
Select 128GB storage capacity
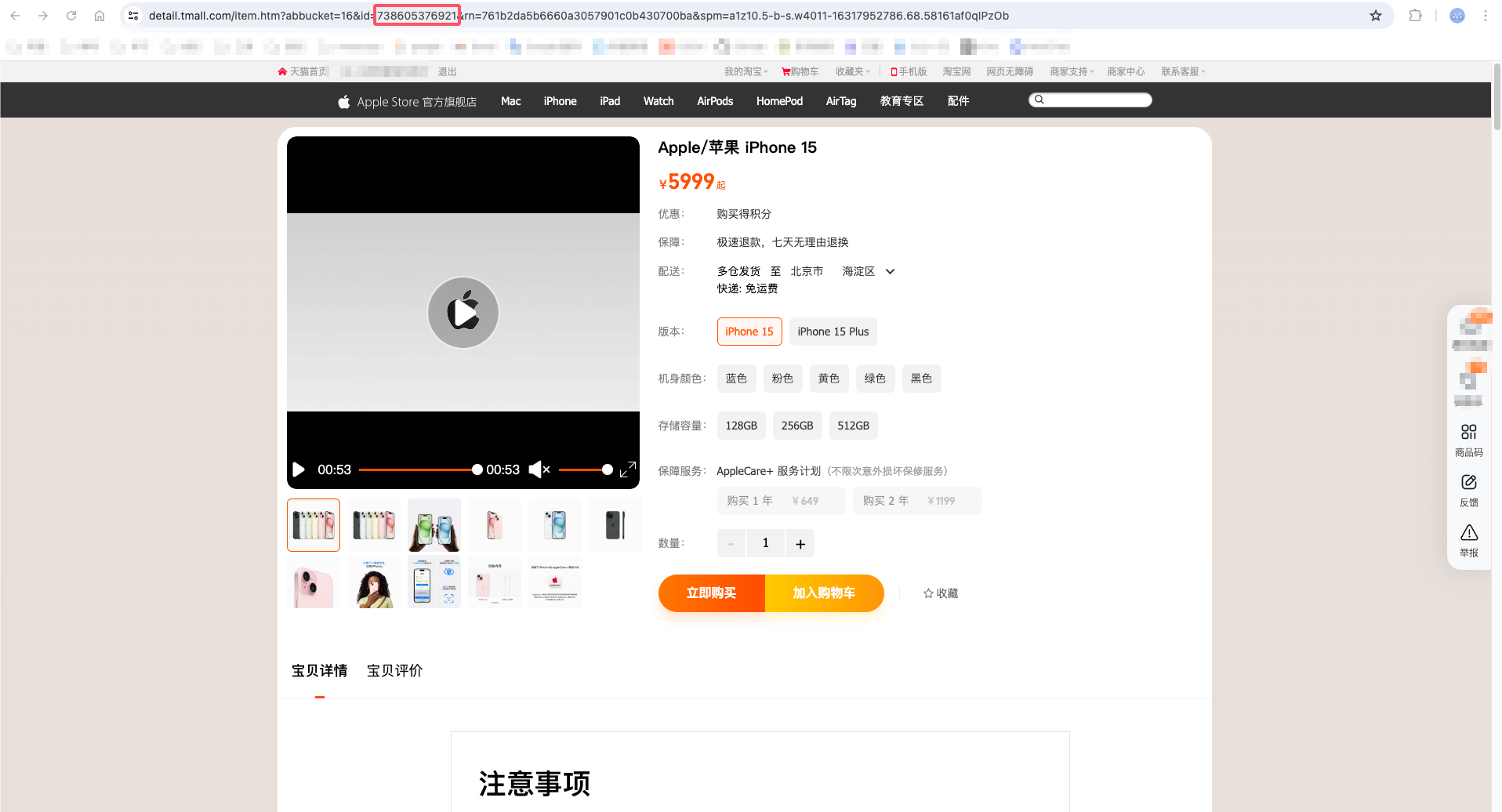[x=742, y=426]
